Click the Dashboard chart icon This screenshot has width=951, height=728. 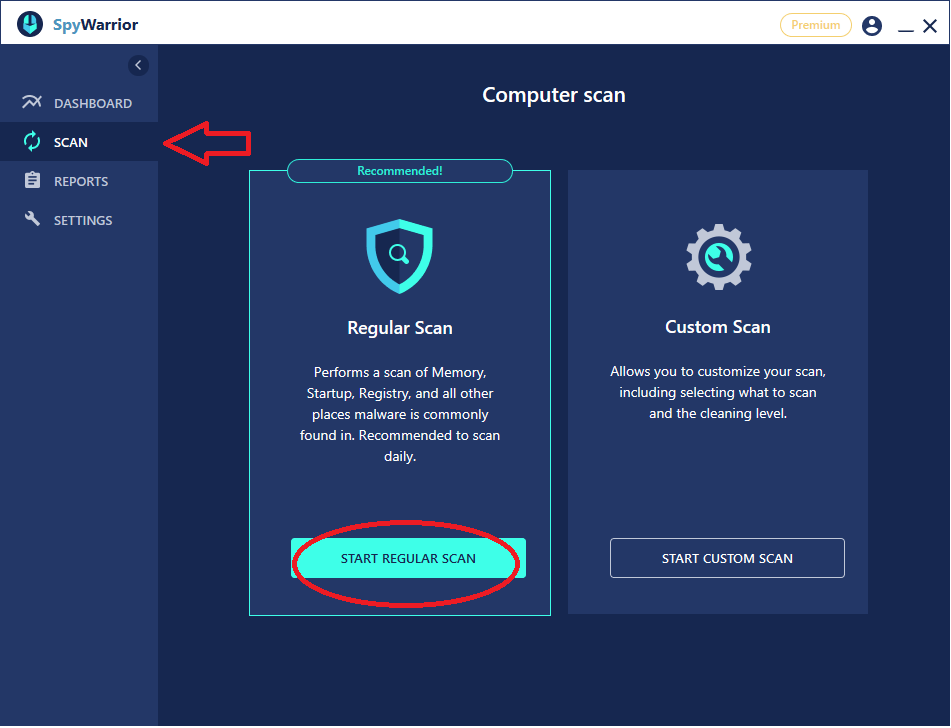(32, 102)
